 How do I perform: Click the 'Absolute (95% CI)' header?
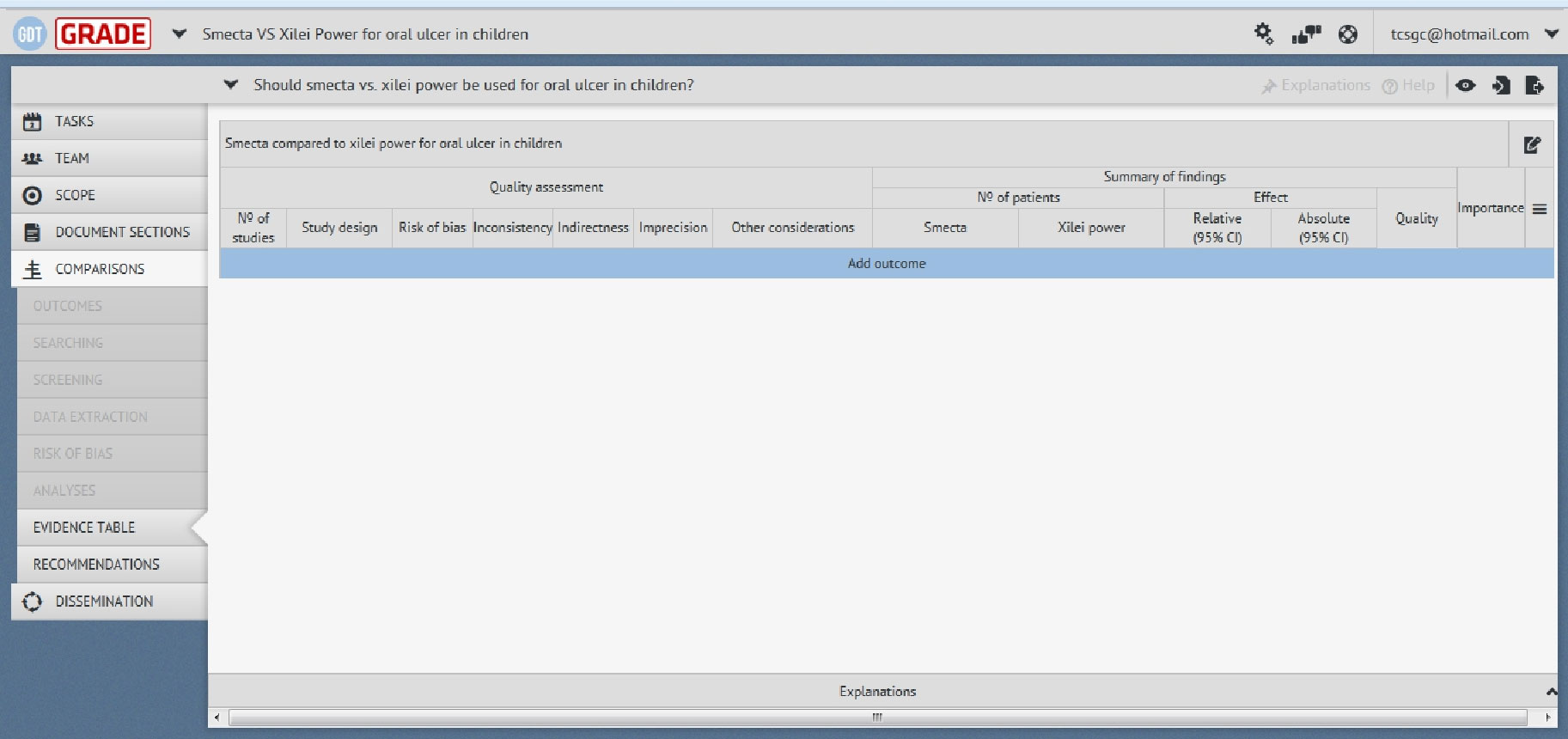click(x=1323, y=228)
